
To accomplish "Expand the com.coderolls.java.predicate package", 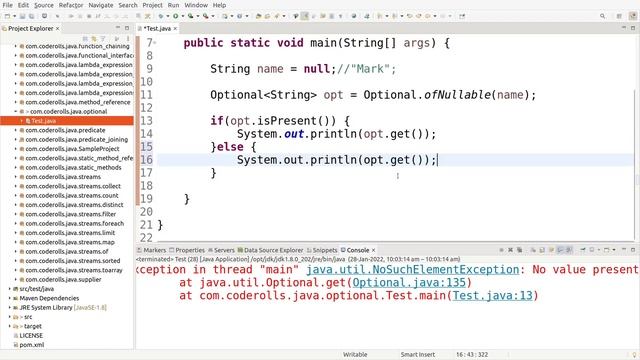I will [x=16, y=130].
